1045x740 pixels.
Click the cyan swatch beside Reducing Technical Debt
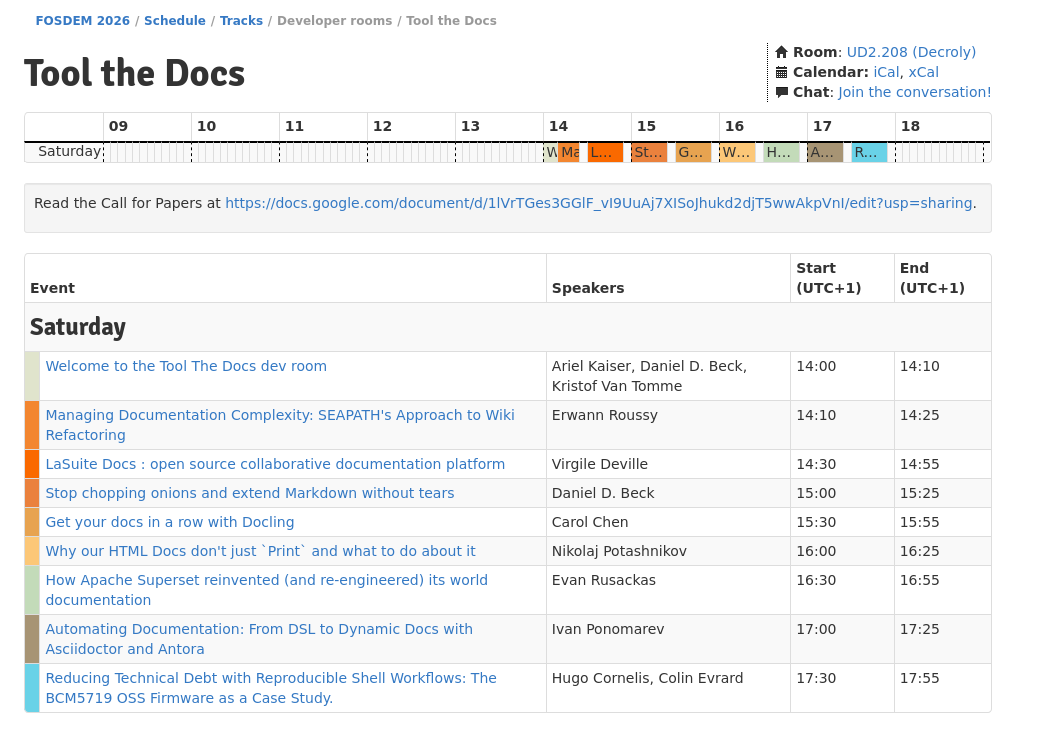(x=32, y=688)
